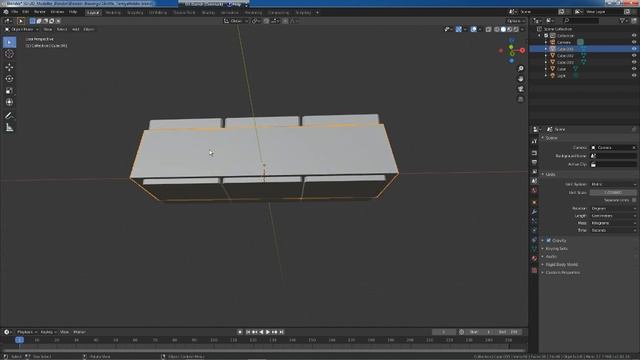Open the timeline Playback menu
This screenshot has width=640, height=360.
26,332
